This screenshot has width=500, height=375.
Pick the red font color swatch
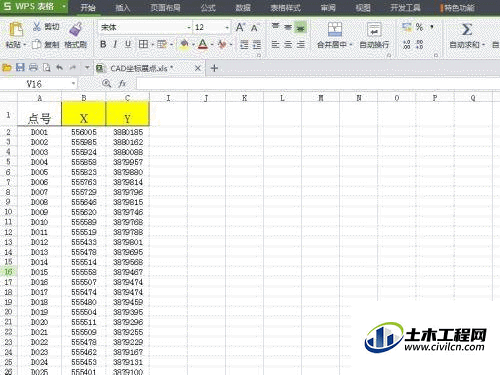coord(203,44)
